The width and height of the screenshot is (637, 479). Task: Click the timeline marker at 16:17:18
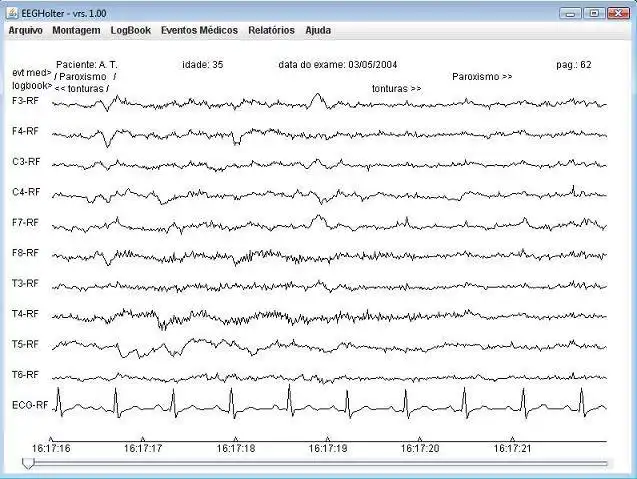(236, 439)
